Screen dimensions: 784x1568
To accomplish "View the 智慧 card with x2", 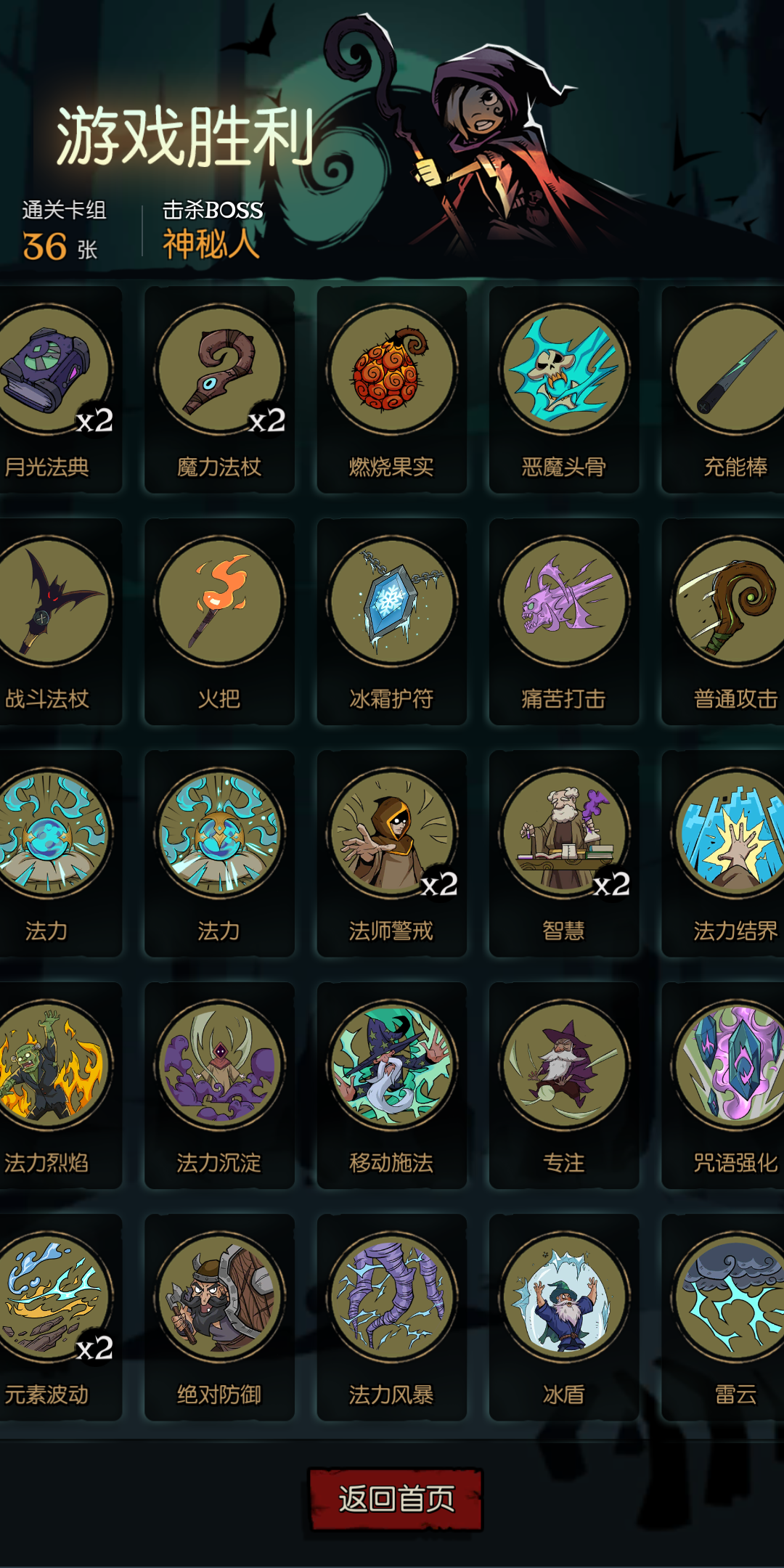I will 564,854.
